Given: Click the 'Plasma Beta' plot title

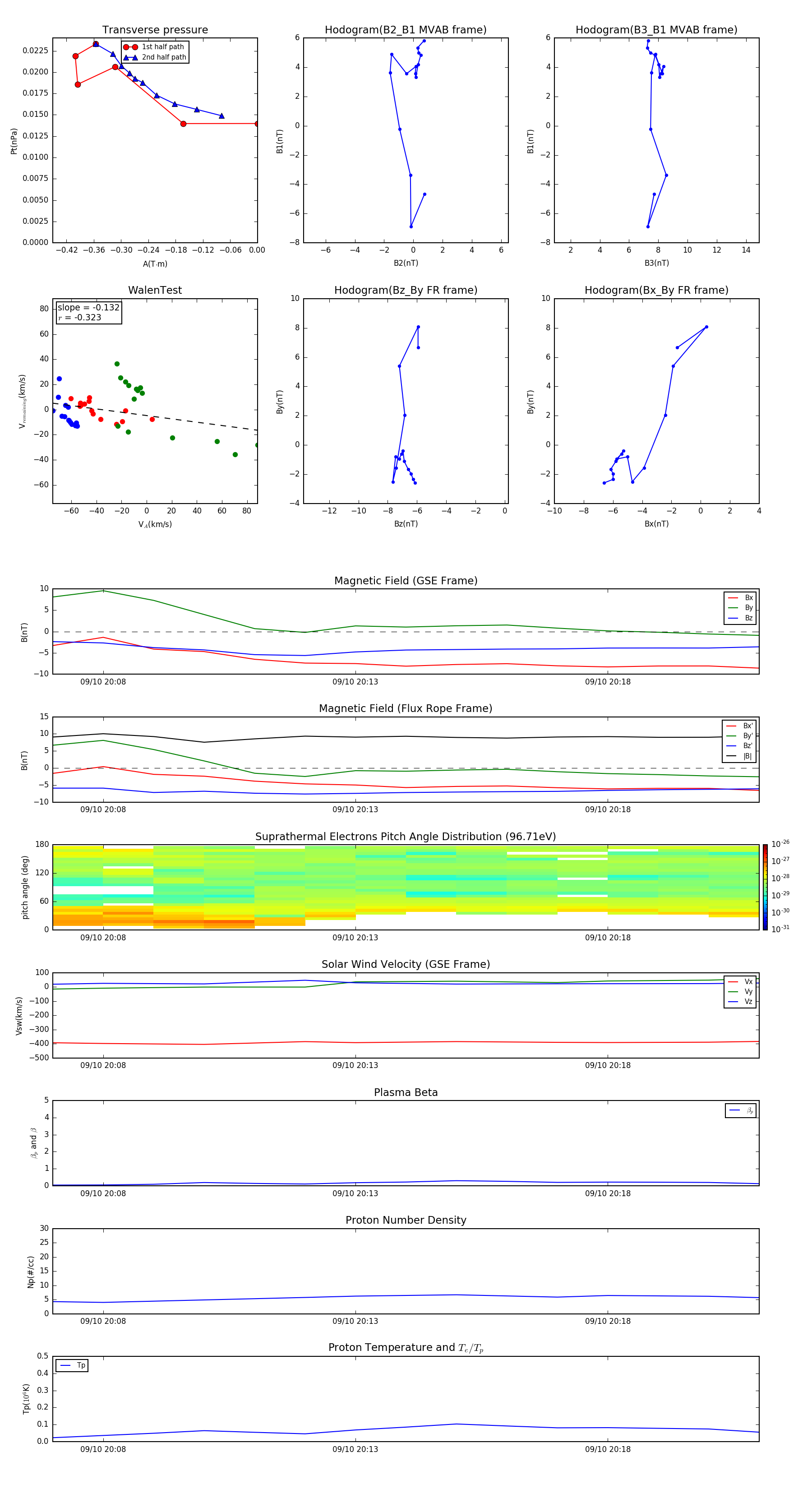Looking at the screenshot, I should point(406,1092).
